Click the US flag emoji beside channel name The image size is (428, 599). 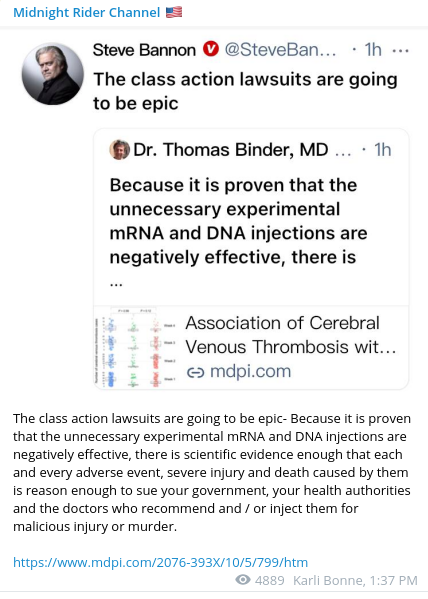[174, 12]
